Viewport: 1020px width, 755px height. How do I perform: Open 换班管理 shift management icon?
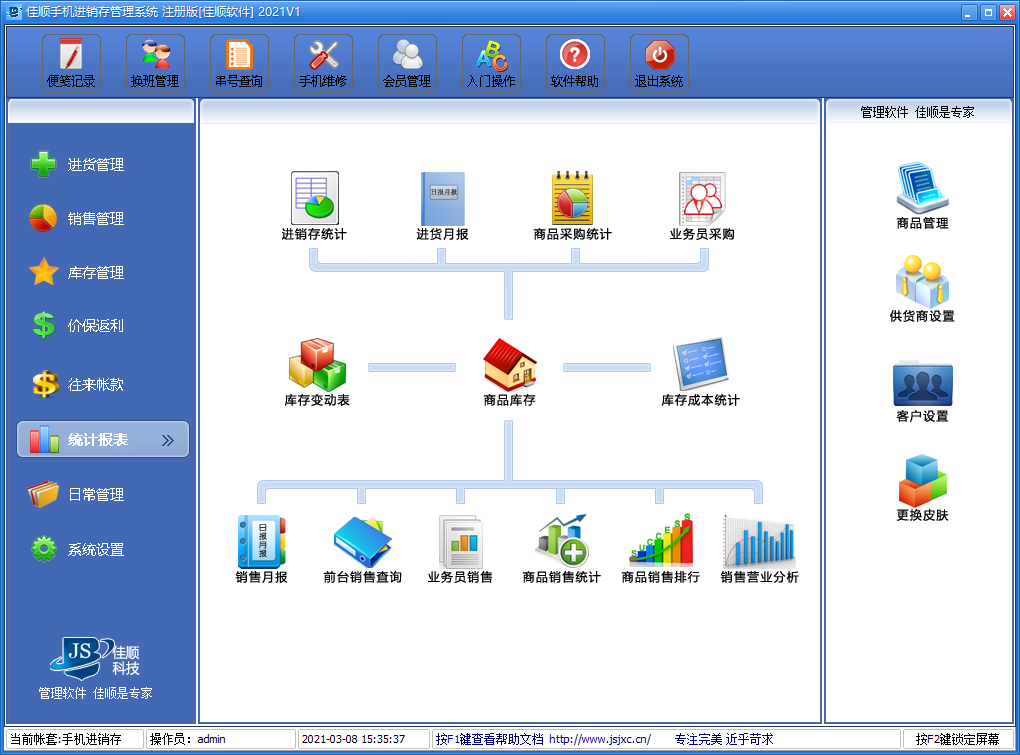pyautogui.click(x=155, y=63)
